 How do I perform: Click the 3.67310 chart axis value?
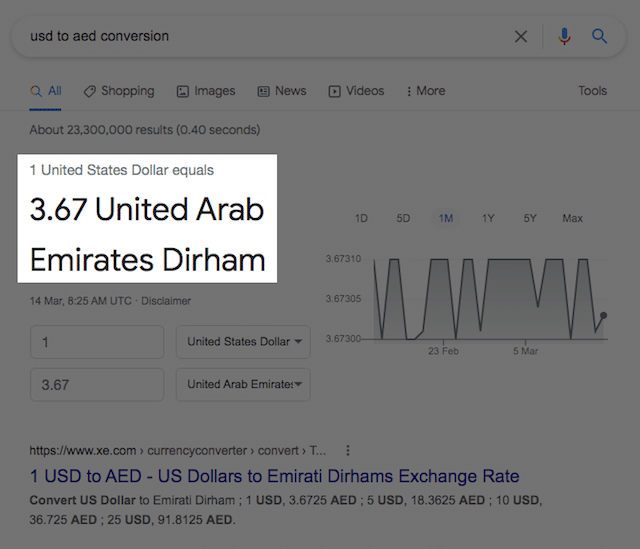click(343, 258)
